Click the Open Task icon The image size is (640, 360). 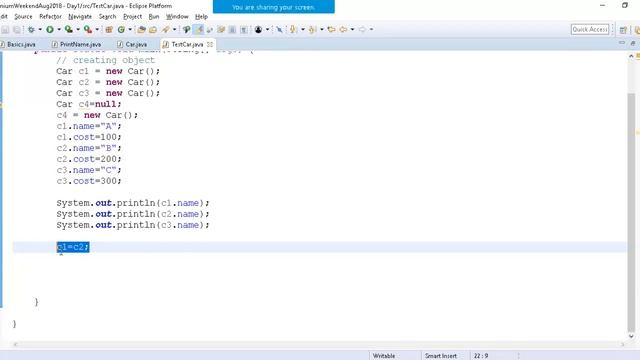click(153, 29)
